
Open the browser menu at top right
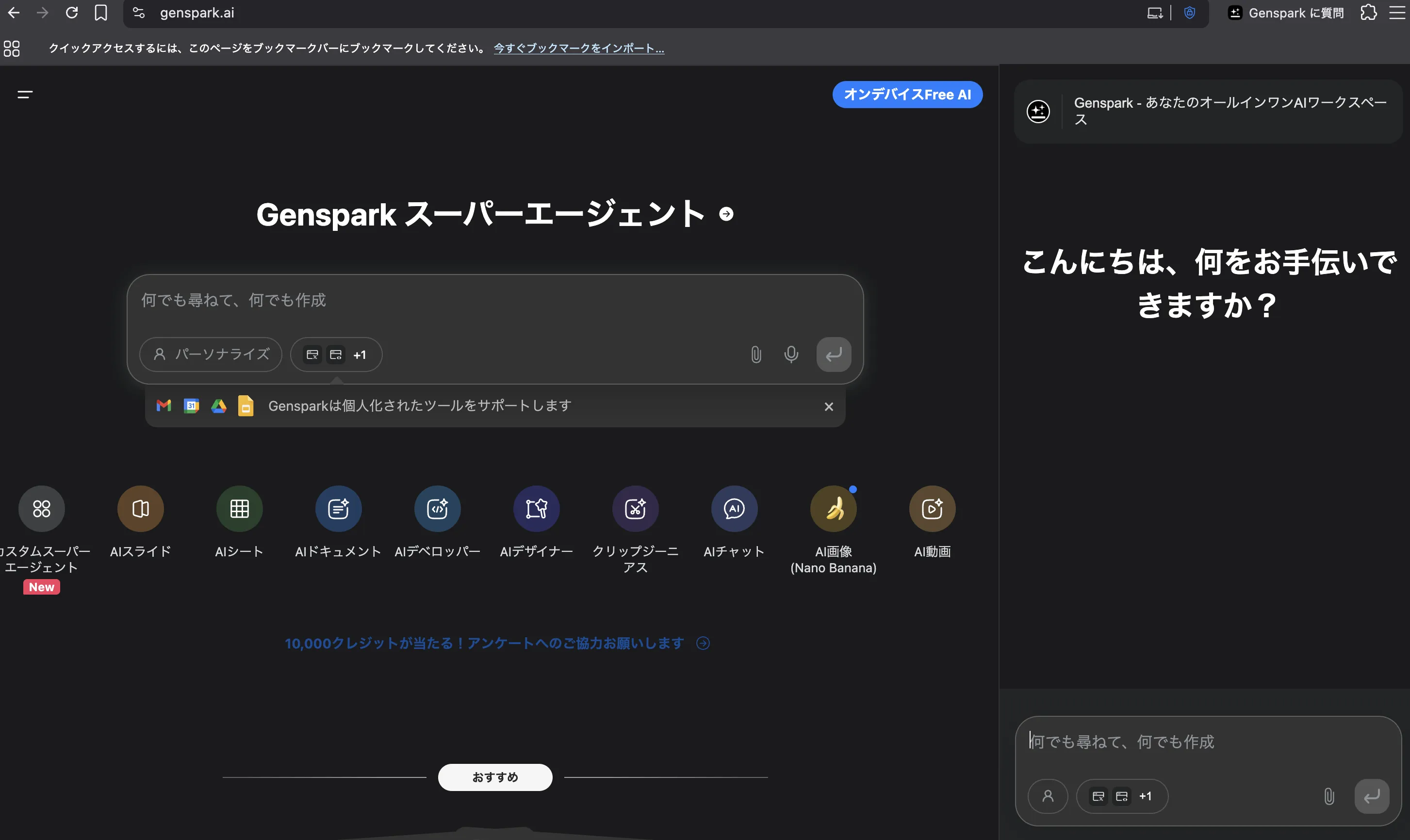click(1396, 13)
